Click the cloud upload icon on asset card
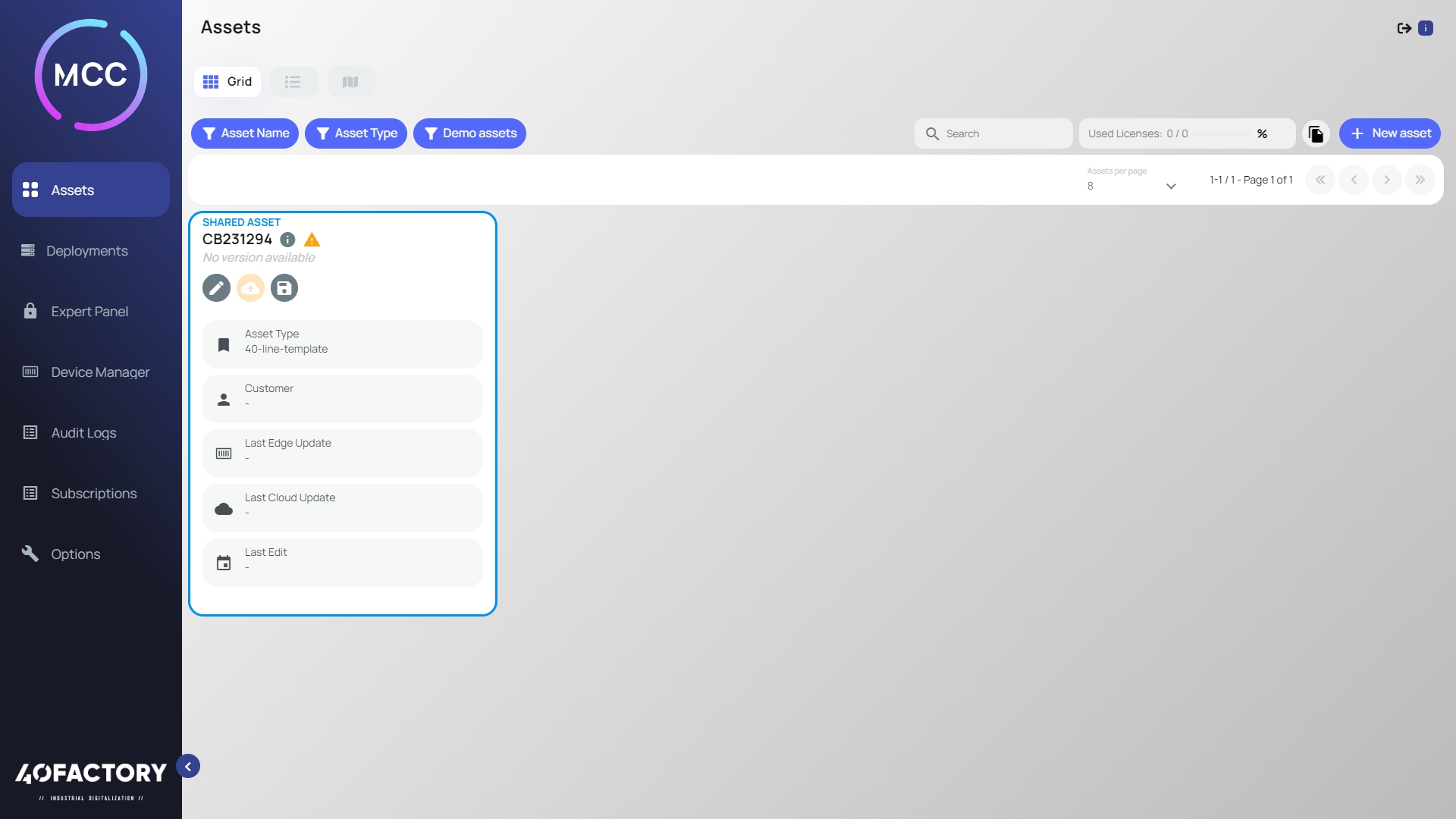1456x819 pixels. (250, 288)
